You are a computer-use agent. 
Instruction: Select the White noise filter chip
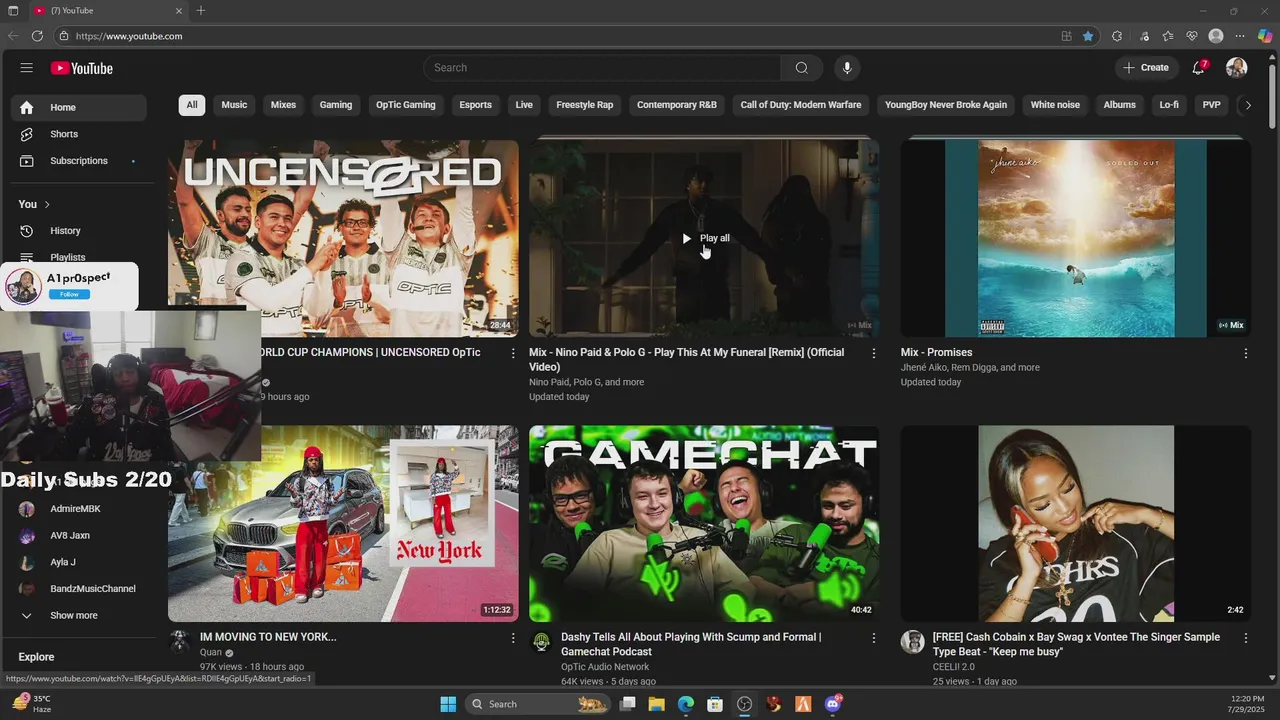point(1055,105)
